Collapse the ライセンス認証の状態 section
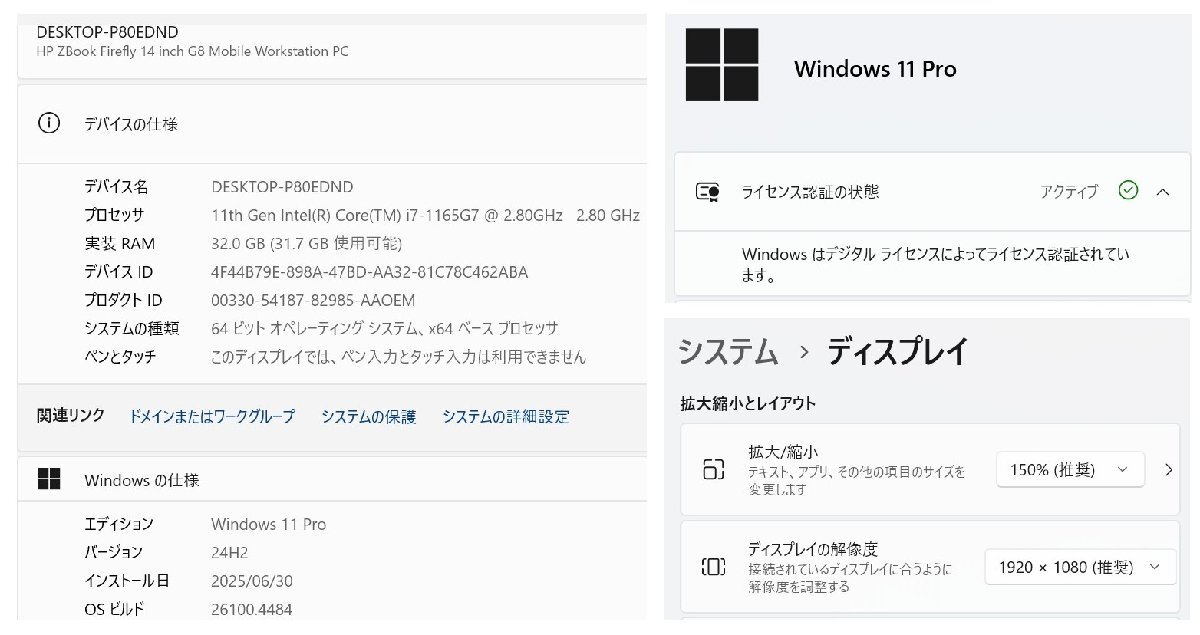1200x635 pixels. coord(1162,191)
